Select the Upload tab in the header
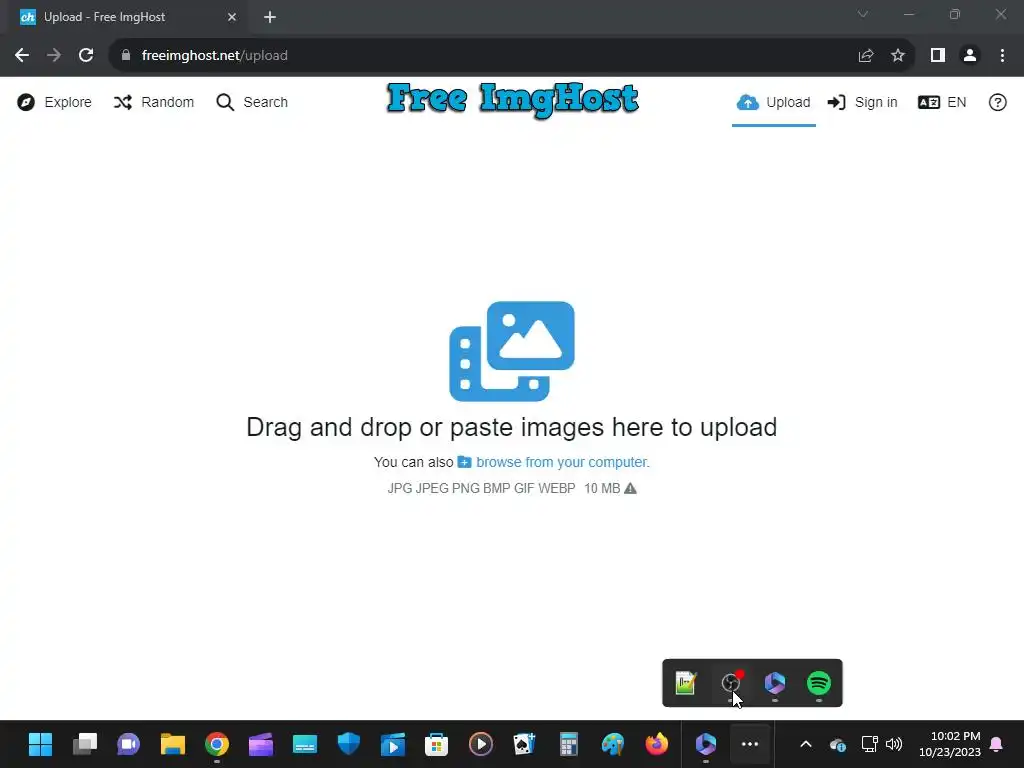1024x768 pixels. [773, 103]
